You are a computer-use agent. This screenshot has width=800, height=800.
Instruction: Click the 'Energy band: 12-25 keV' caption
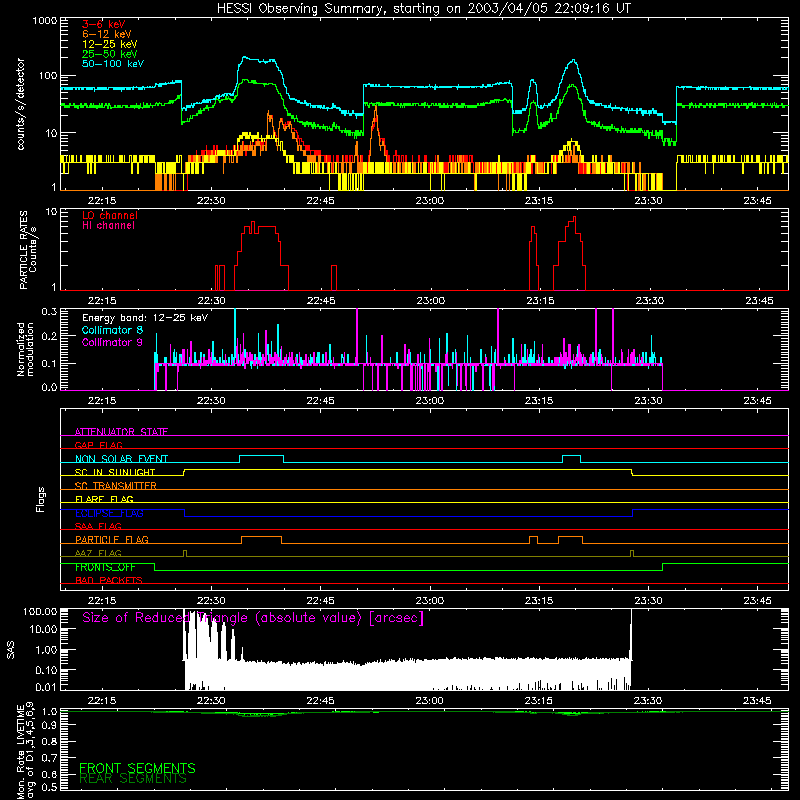(x=145, y=318)
